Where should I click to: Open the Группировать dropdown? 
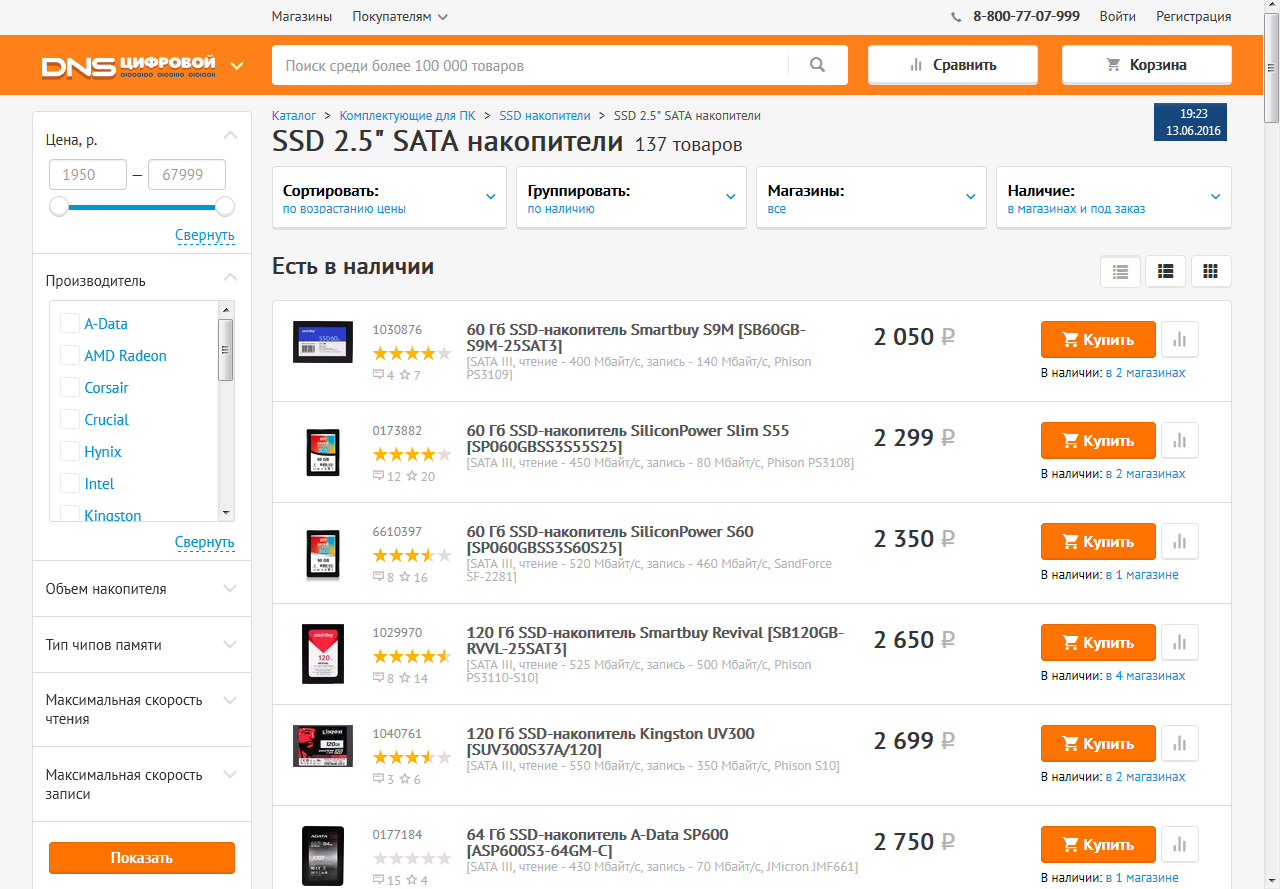point(631,198)
